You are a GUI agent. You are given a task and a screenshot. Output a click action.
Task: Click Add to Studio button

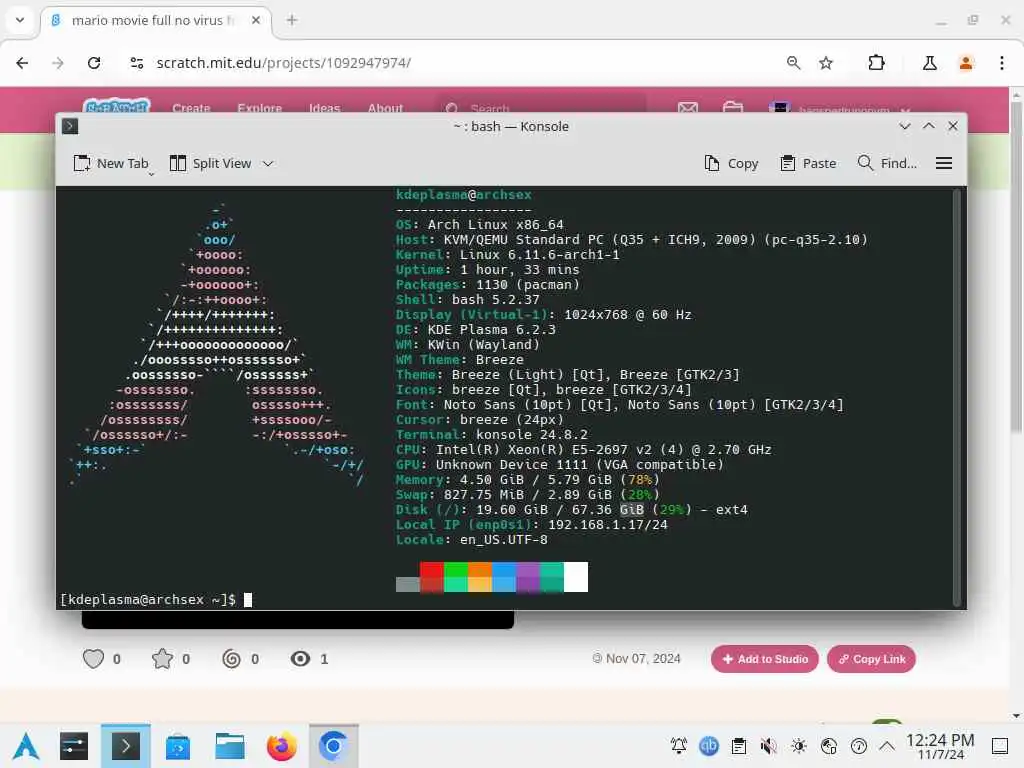point(765,659)
